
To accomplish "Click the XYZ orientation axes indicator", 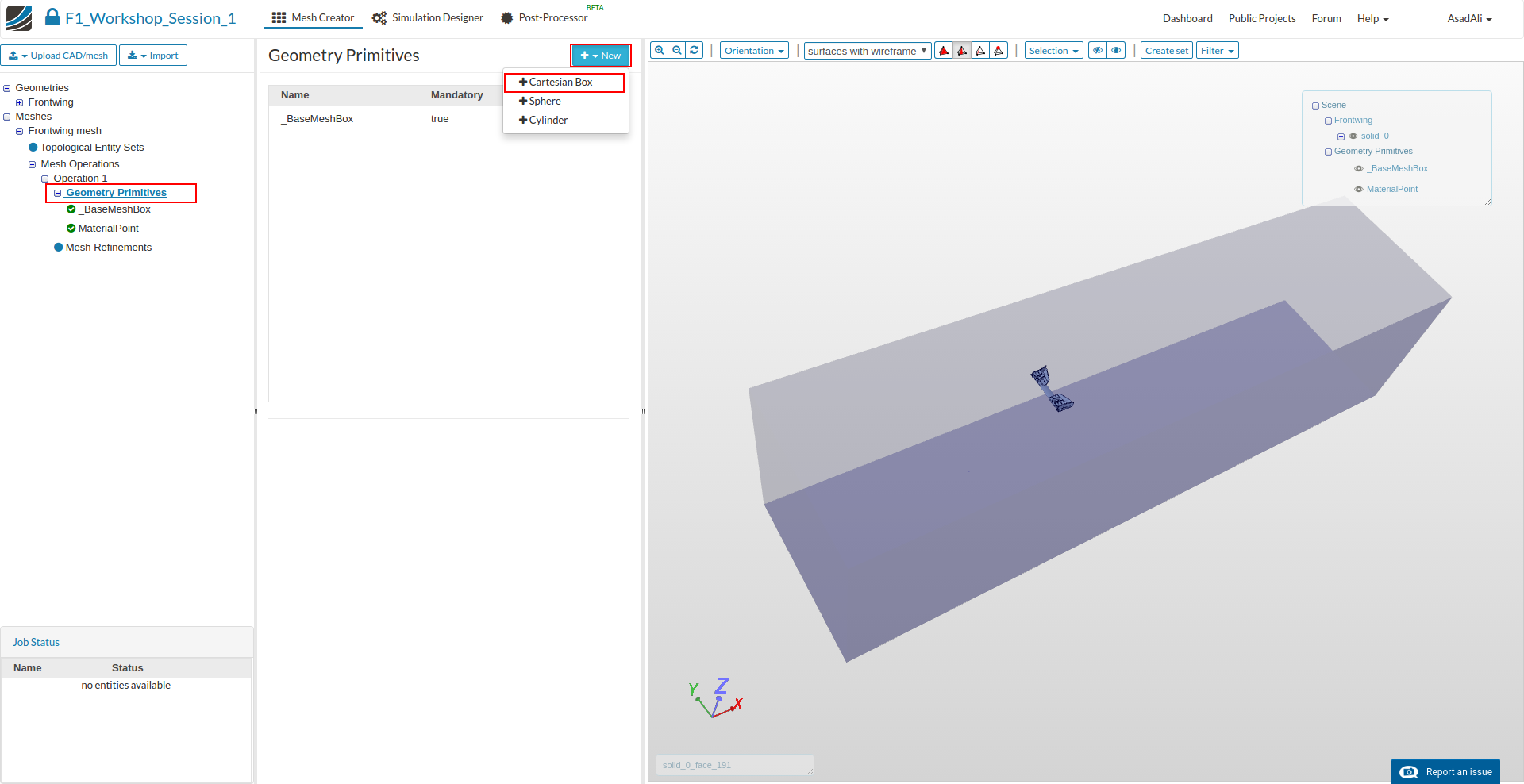I will point(716,698).
